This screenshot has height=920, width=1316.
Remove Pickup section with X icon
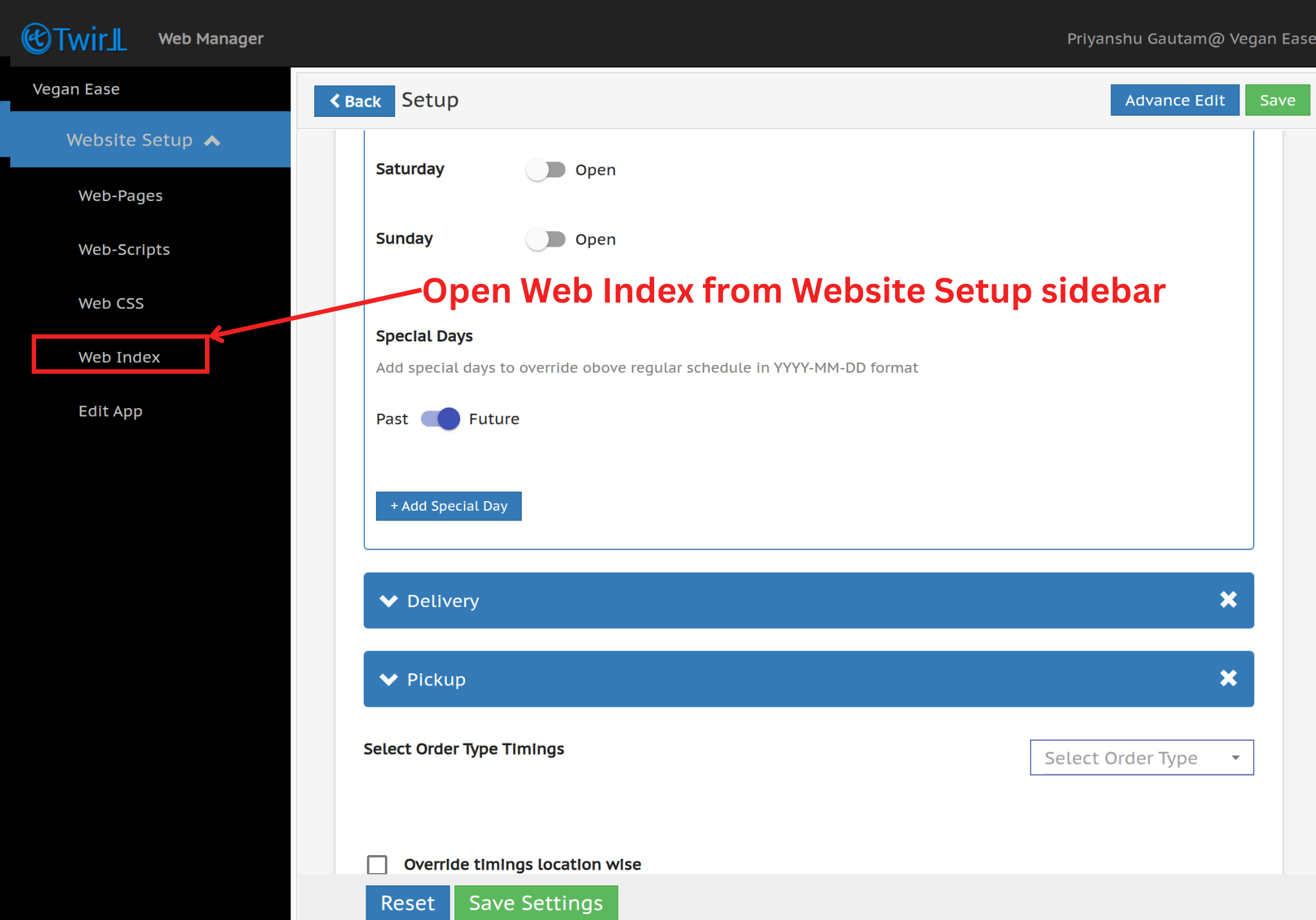coord(1228,678)
